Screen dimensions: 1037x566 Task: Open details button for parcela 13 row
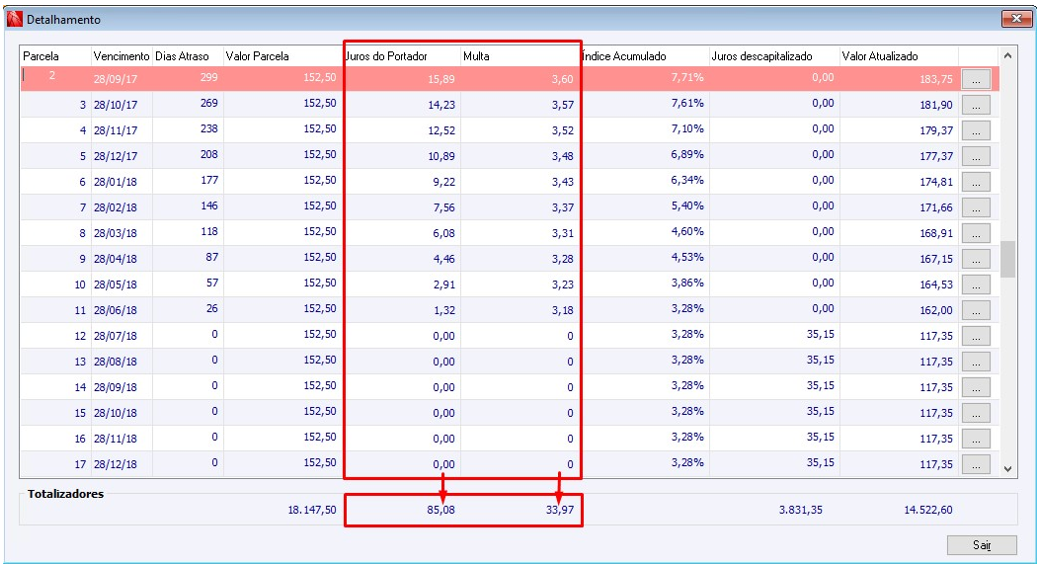coord(976,362)
